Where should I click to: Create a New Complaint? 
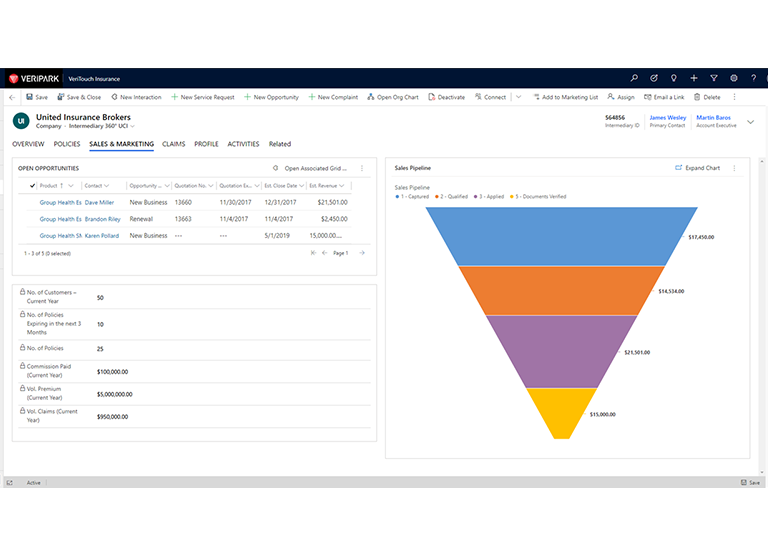pos(333,97)
